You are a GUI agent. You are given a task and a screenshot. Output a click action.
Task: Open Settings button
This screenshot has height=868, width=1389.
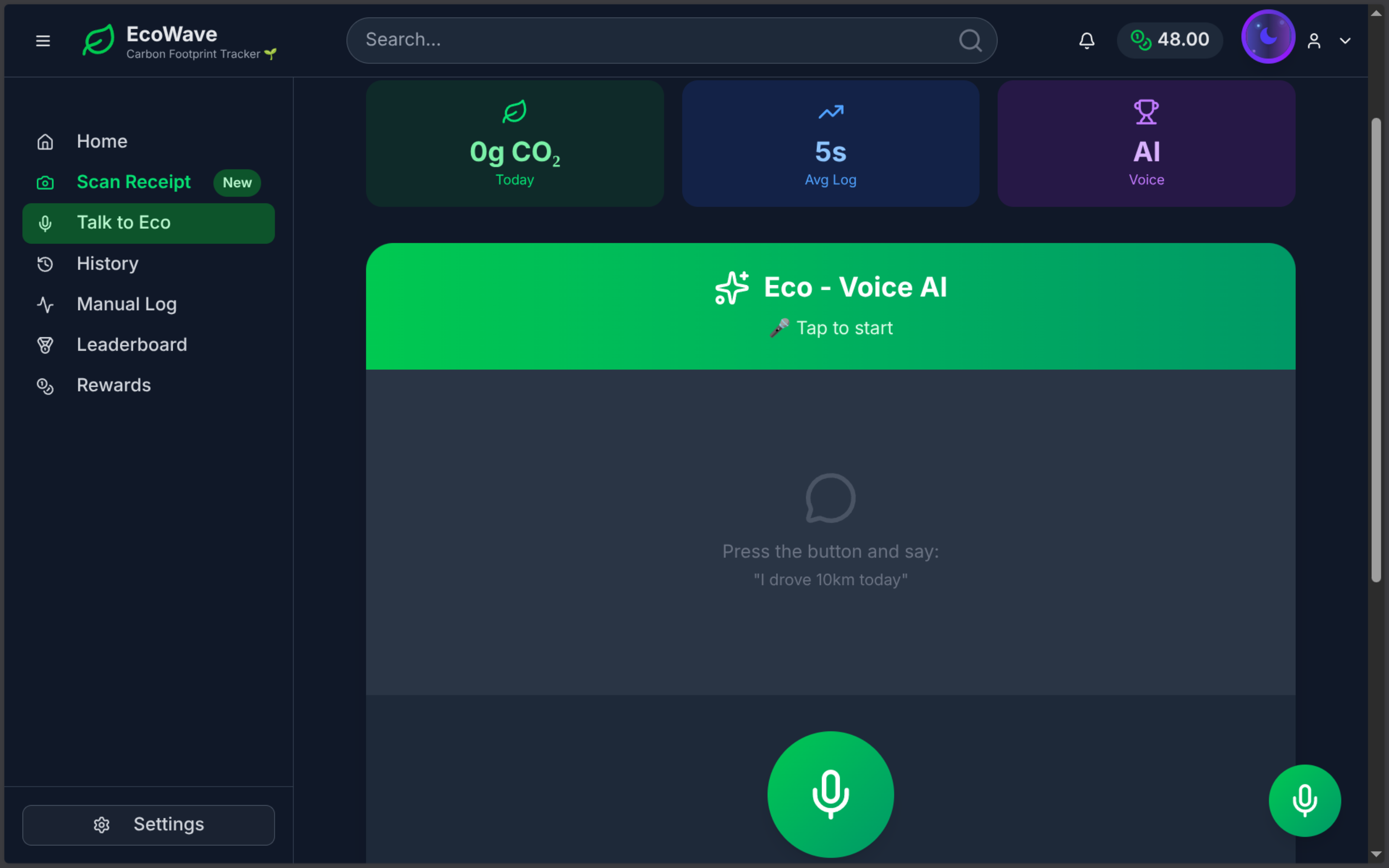tap(148, 824)
